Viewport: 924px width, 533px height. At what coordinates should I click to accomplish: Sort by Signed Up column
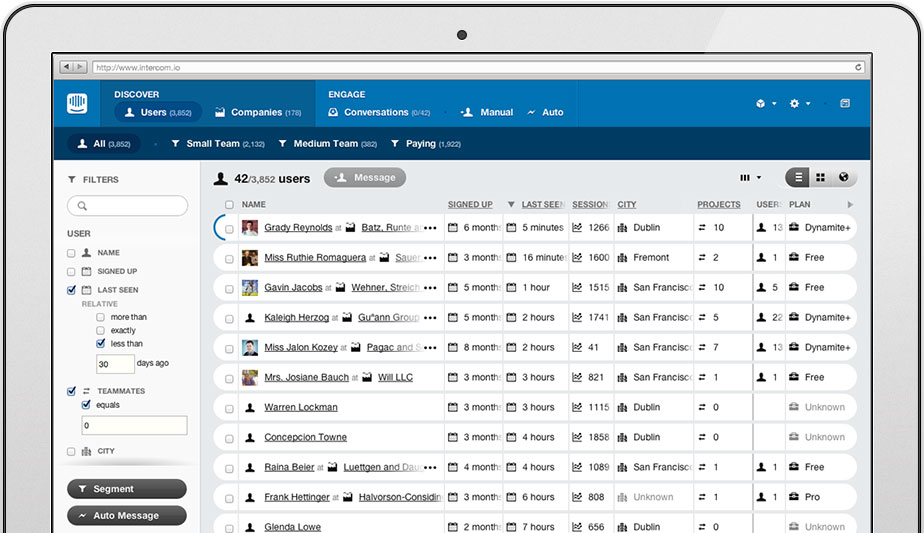coord(470,205)
